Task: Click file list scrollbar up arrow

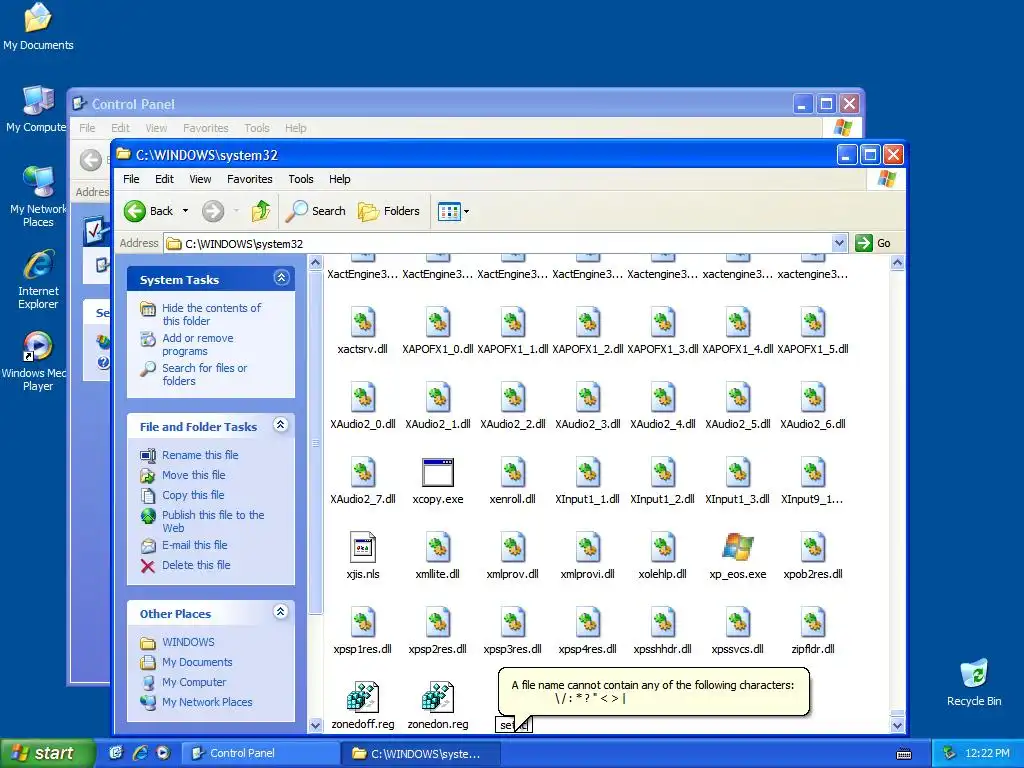Action: click(x=897, y=263)
